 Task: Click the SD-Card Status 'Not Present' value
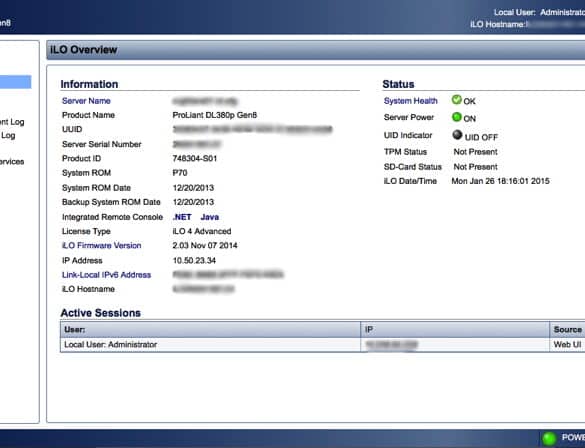tap(475, 167)
